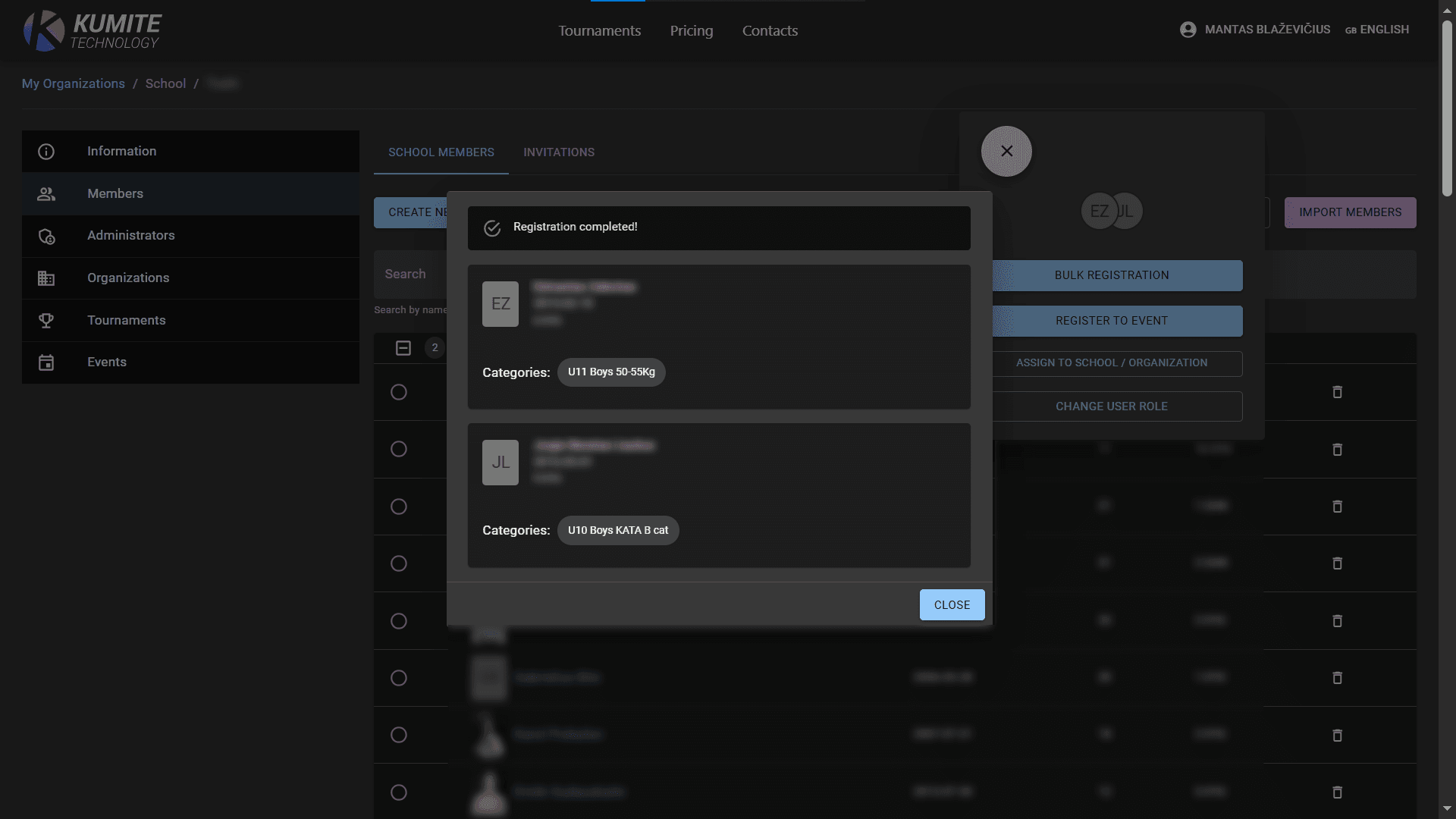Click the Organizations building icon
Image resolution: width=1456 pixels, height=819 pixels.
pyautogui.click(x=45, y=278)
